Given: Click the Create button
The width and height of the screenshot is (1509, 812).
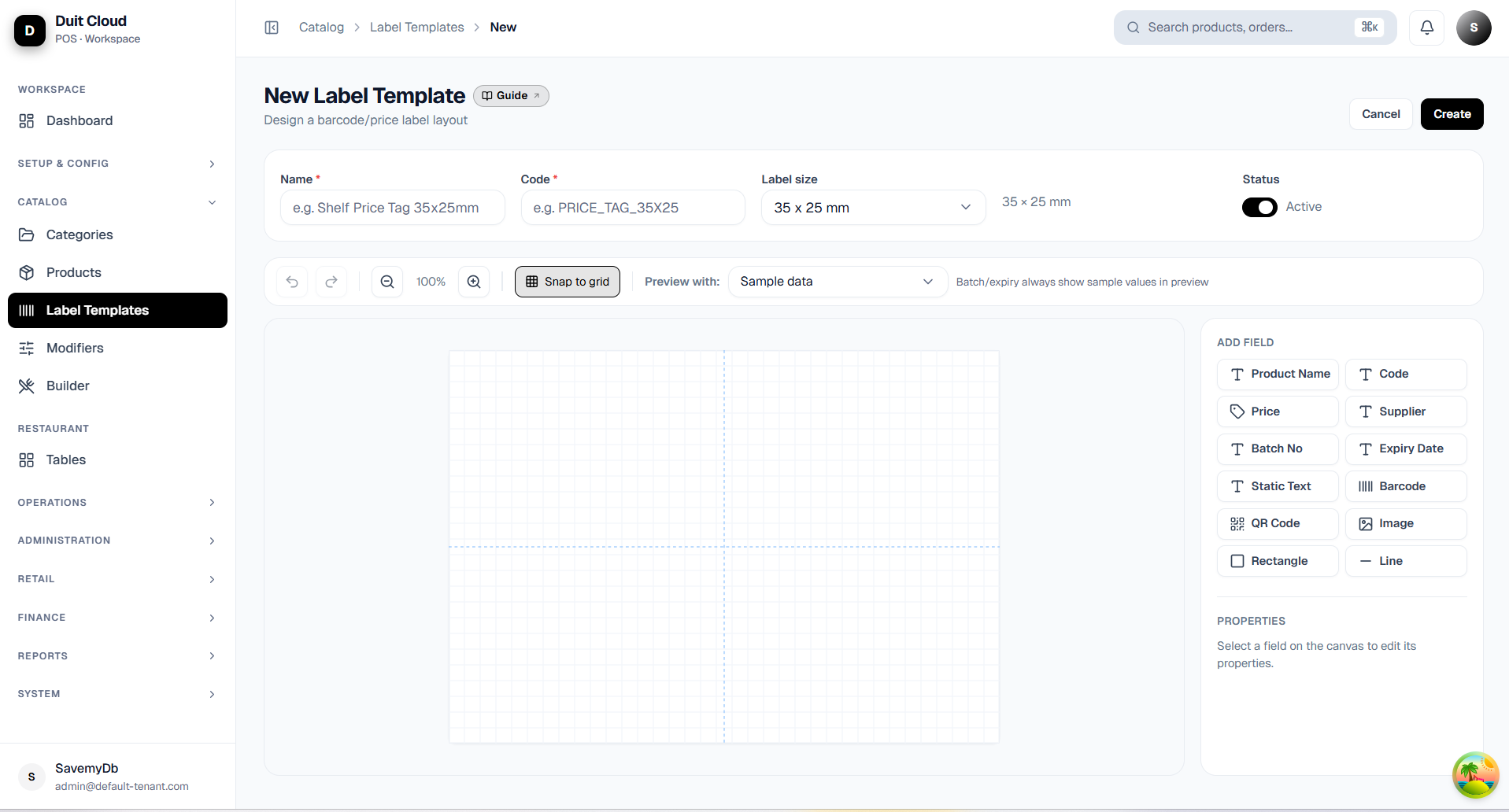Looking at the screenshot, I should tap(1452, 114).
